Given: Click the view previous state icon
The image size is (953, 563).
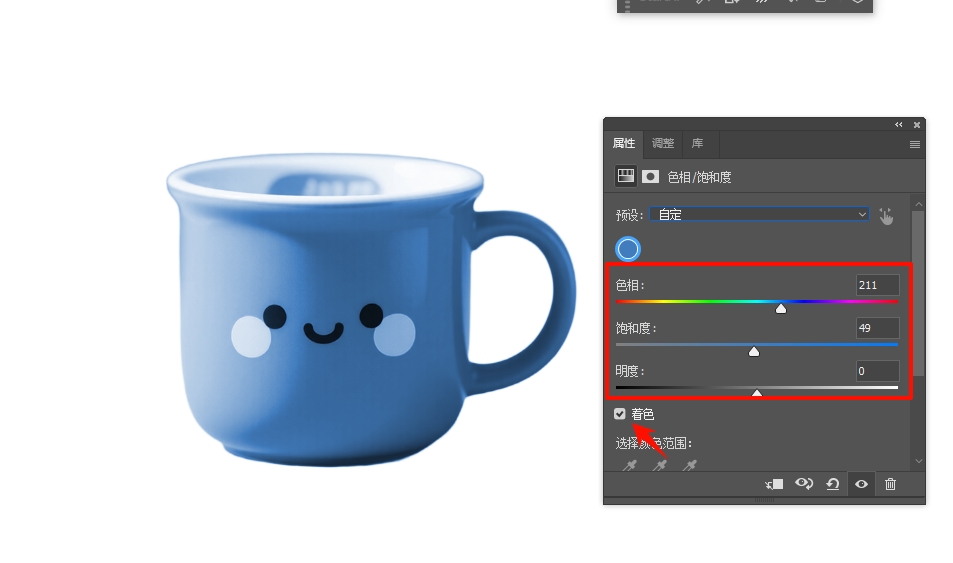Looking at the screenshot, I should [x=803, y=484].
